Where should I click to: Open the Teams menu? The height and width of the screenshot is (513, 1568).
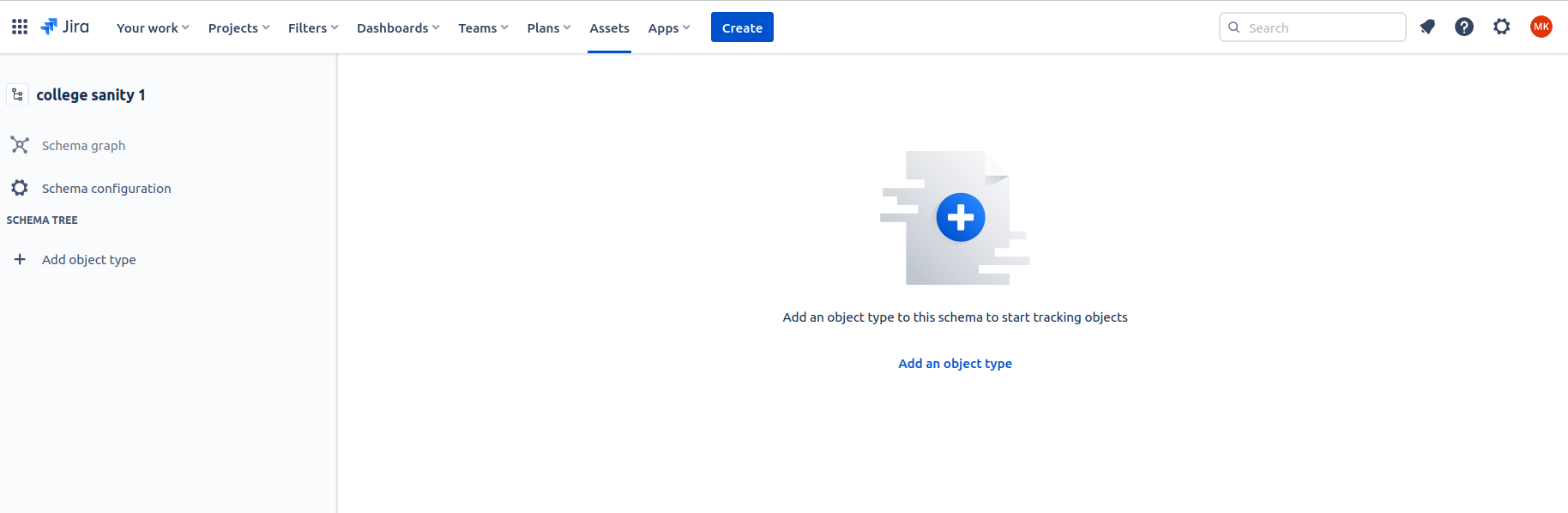tap(483, 27)
